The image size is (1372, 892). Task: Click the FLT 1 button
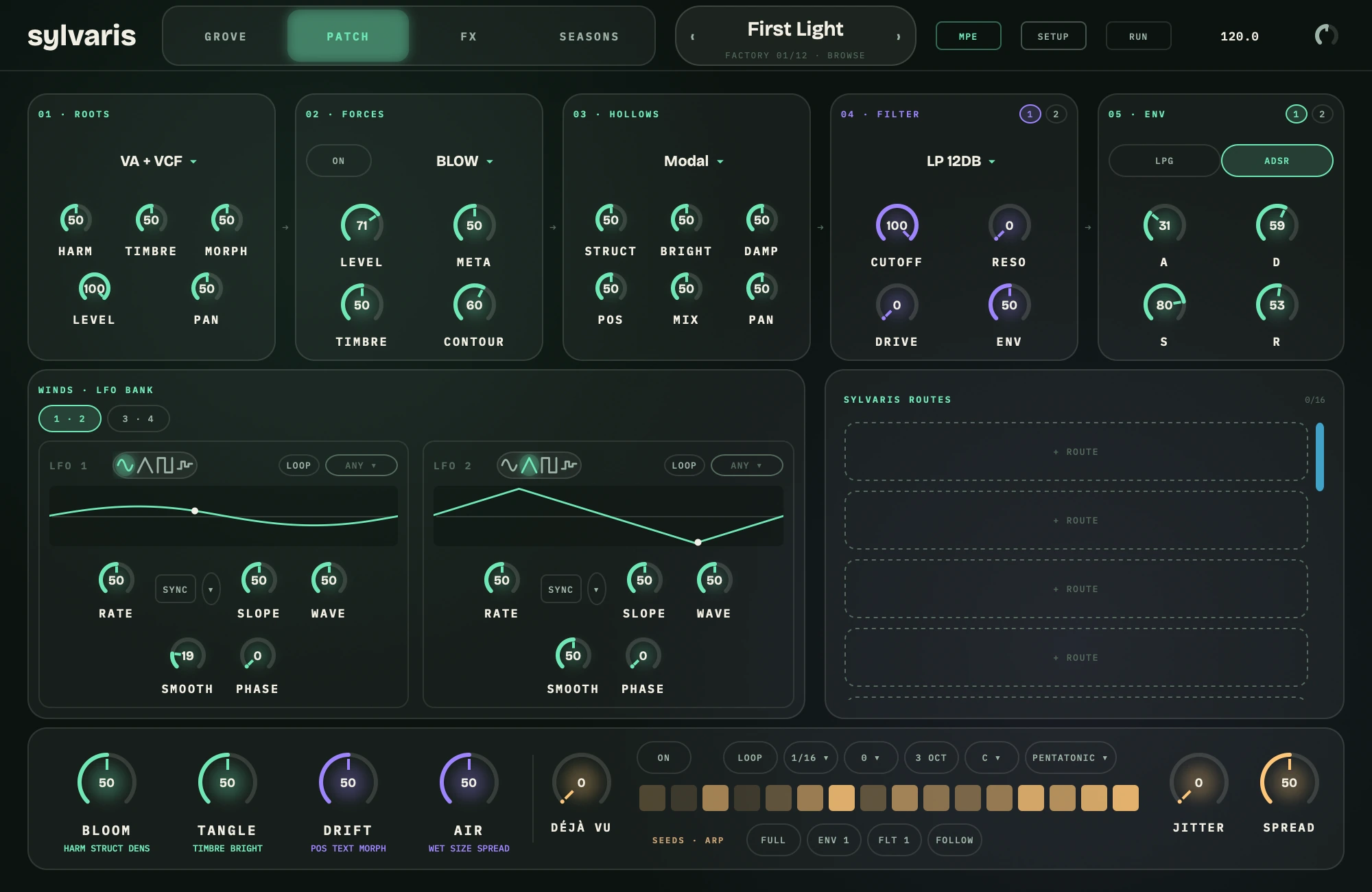(x=894, y=840)
